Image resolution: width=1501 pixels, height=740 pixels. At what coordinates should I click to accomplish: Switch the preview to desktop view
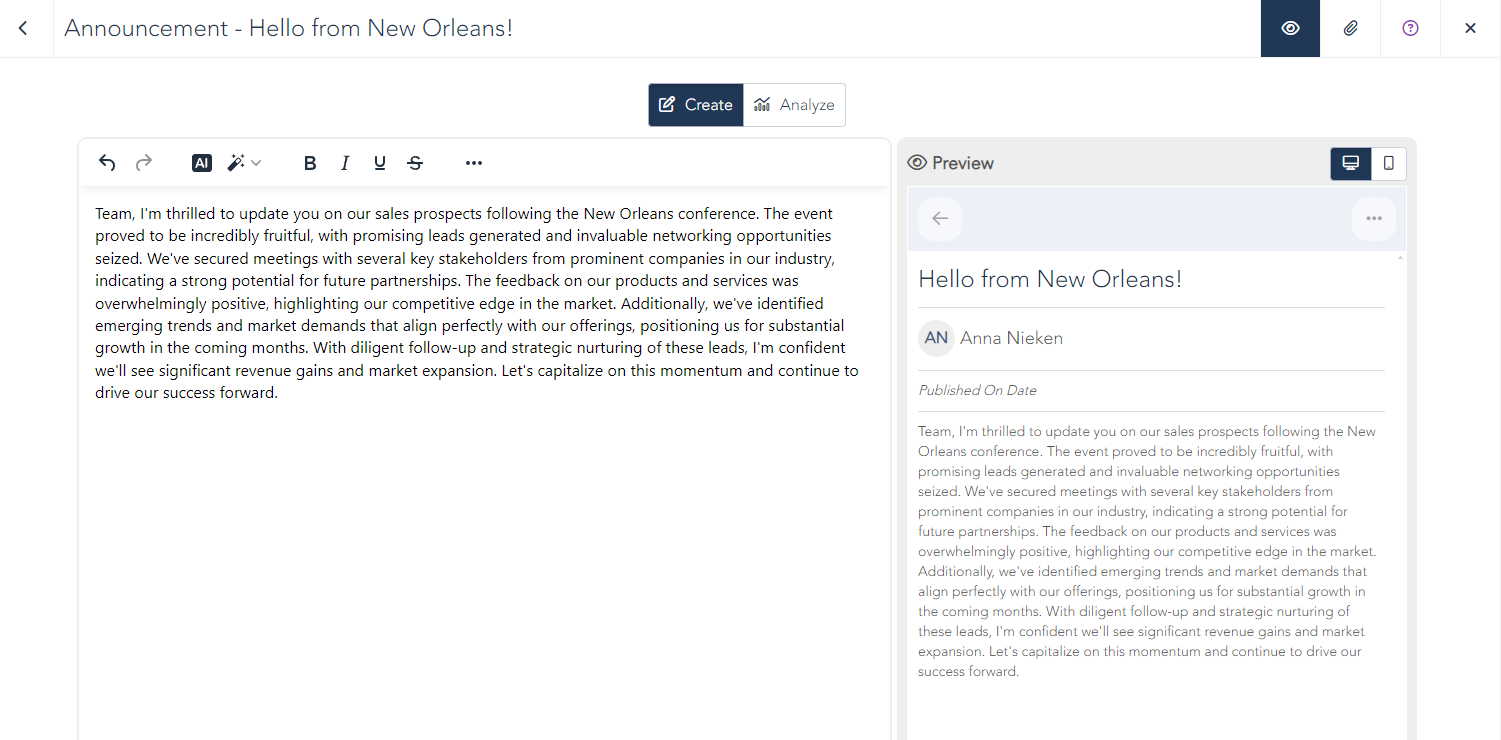pos(1350,163)
